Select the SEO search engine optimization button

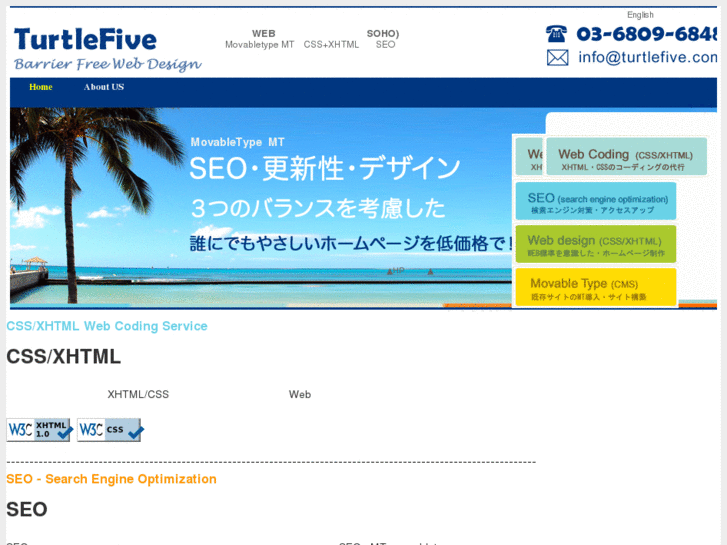596,201
